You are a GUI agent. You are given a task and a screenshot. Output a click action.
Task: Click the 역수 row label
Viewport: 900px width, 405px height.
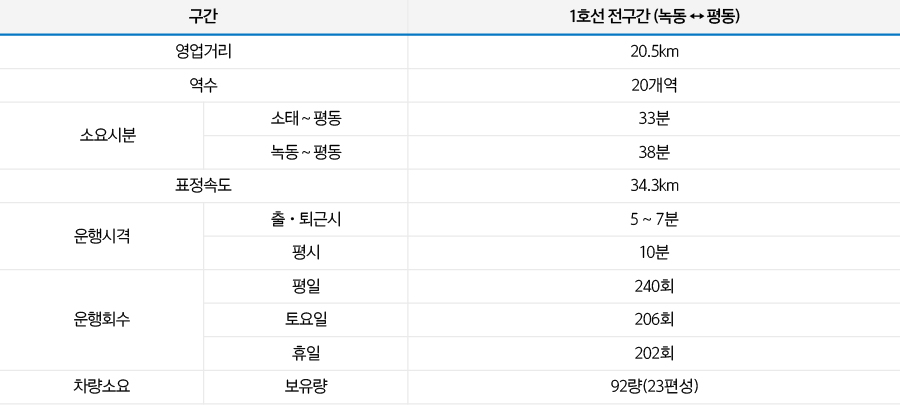click(x=203, y=85)
